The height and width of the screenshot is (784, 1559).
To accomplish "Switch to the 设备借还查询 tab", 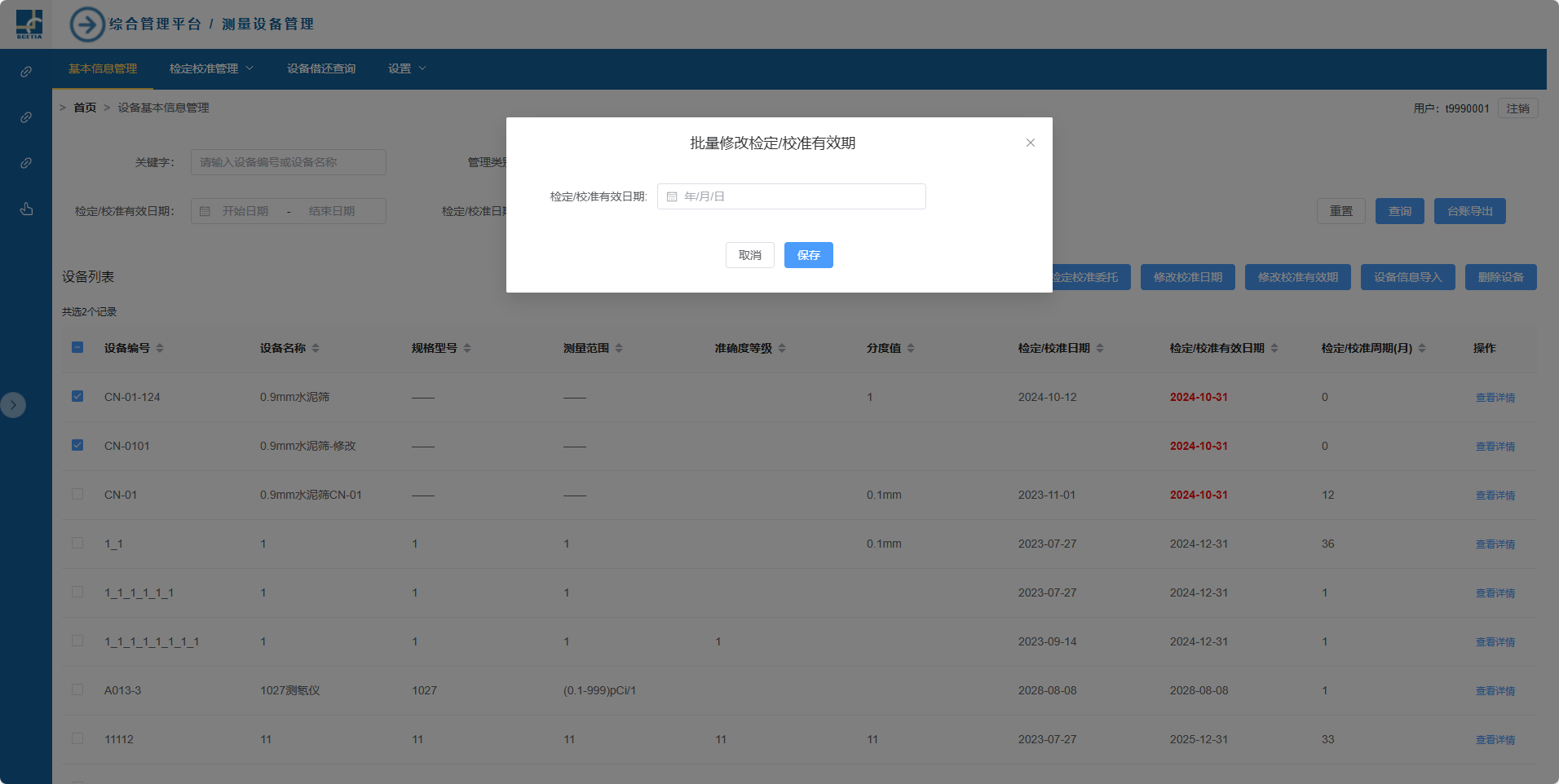I will (321, 69).
